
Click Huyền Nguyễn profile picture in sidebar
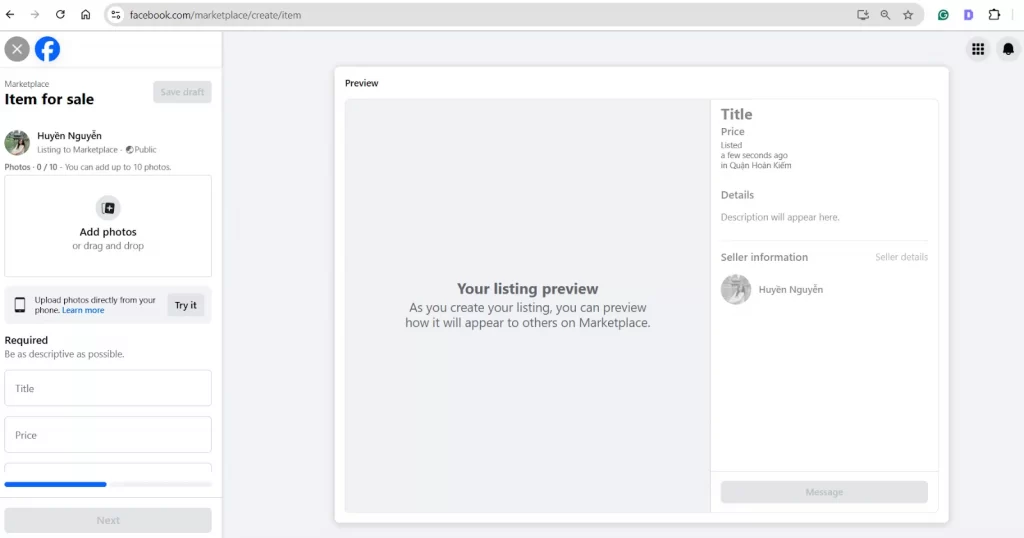17,142
